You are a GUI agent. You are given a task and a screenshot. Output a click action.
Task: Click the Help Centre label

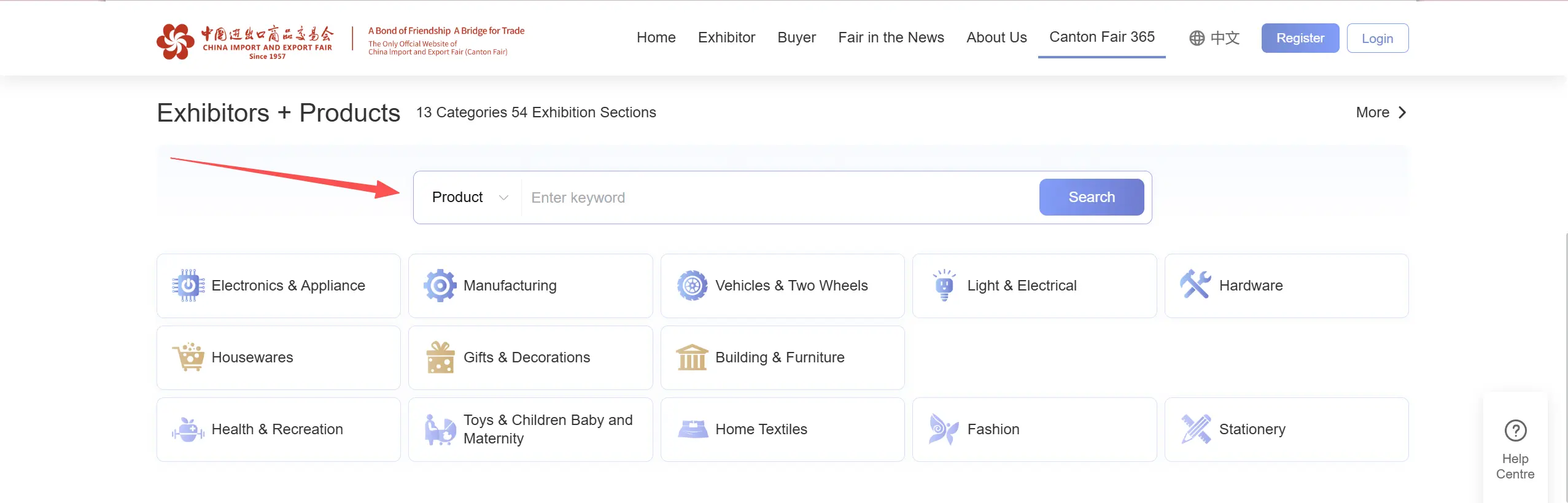1515,466
